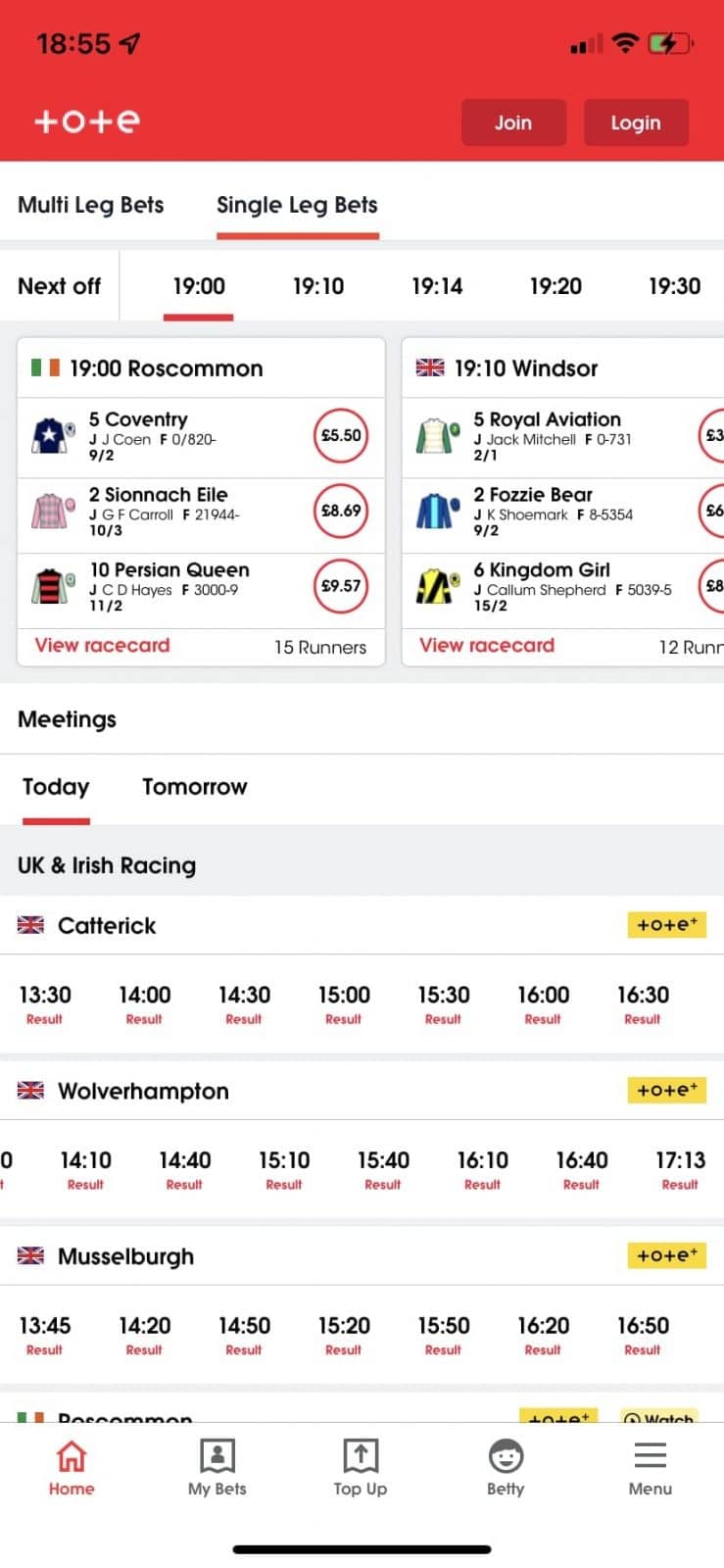Select the £5.50 odds for Coventry
The width and height of the screenshot is (724, 1568).
(341, 435)
